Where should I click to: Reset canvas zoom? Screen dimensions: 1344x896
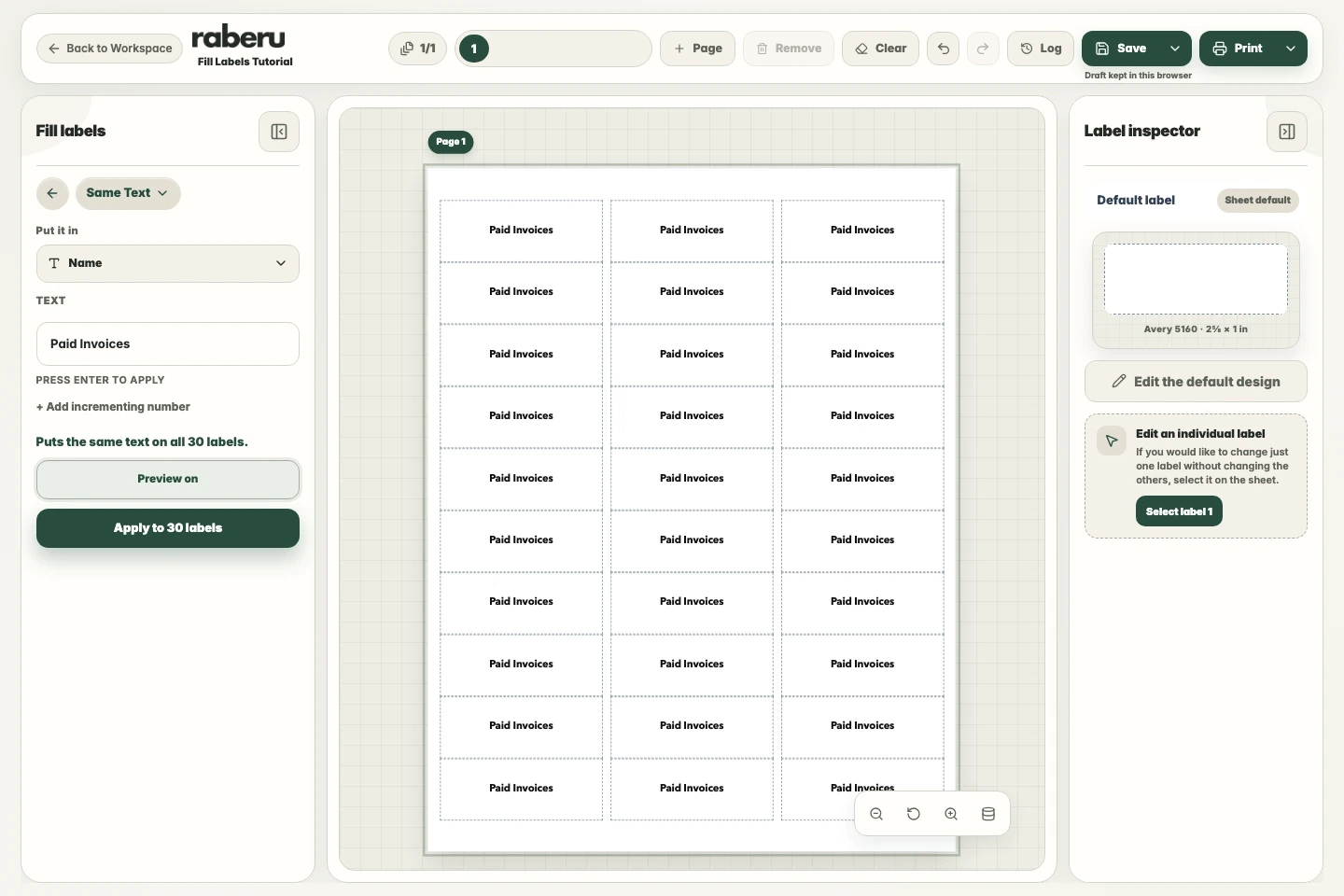[914, 814]
